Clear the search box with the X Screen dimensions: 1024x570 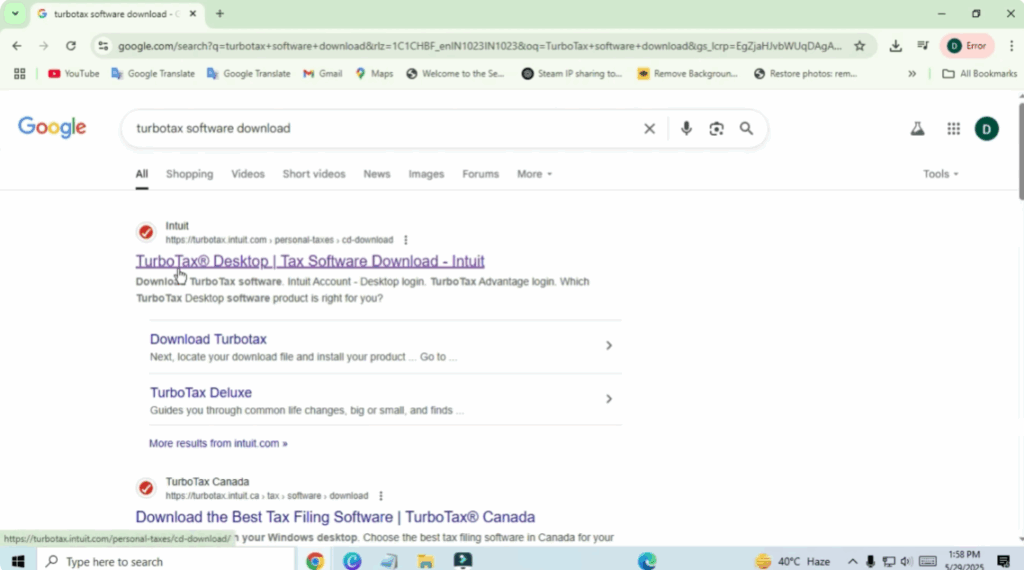pos(649,129)
